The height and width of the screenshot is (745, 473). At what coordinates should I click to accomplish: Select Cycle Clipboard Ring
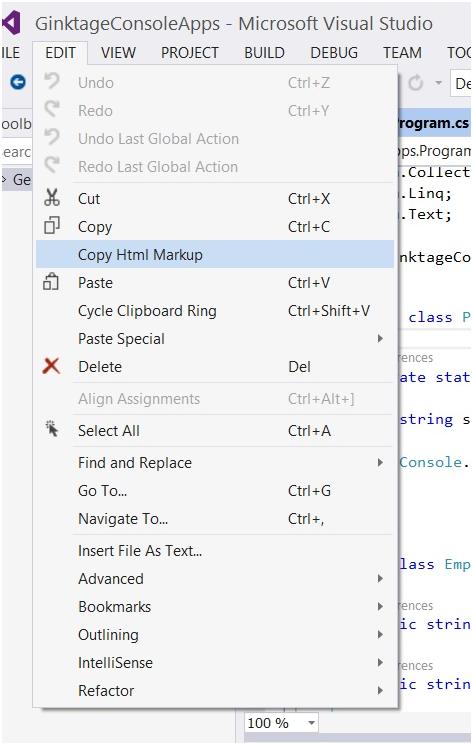pos(215,311)
